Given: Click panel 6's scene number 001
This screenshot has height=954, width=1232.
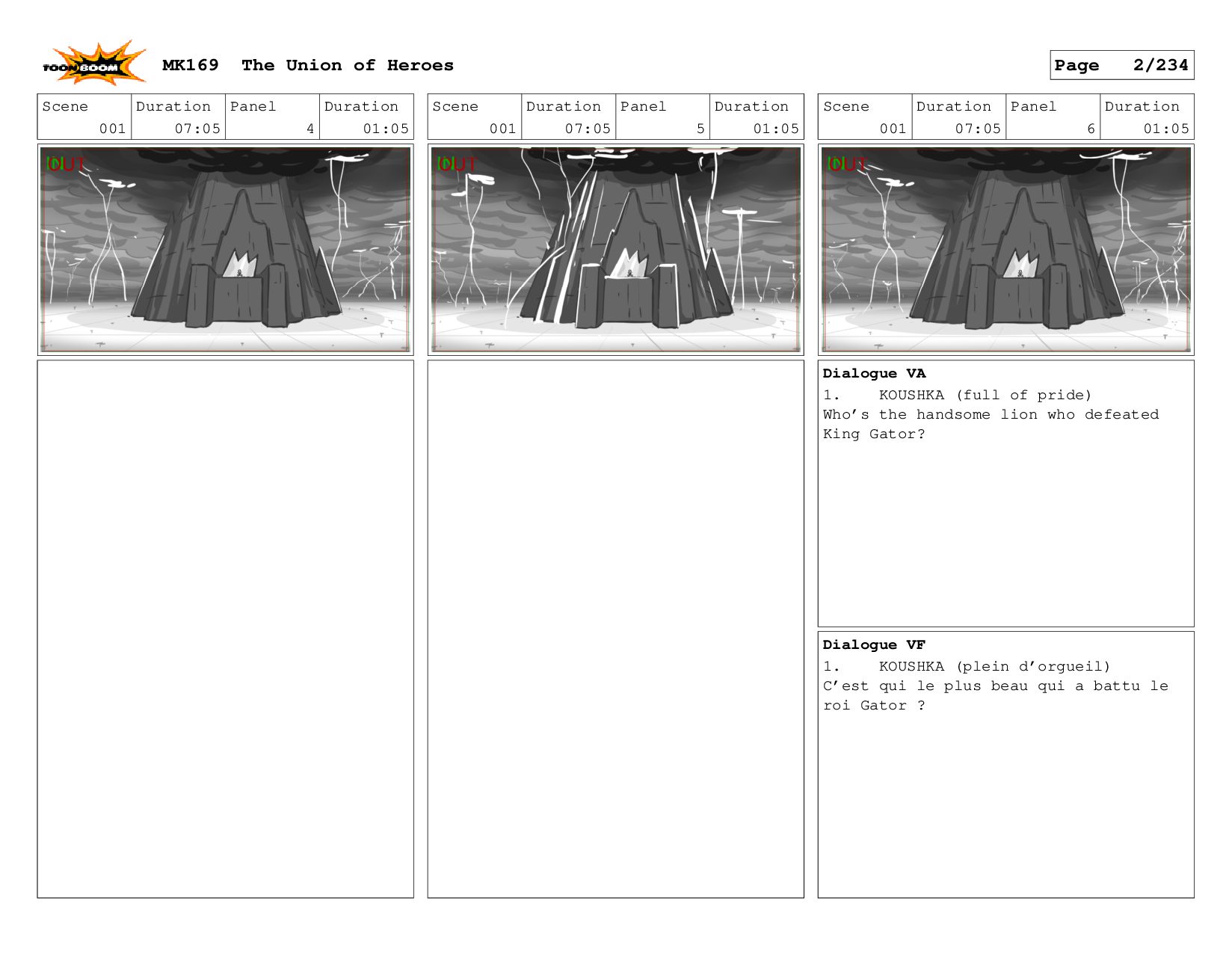Looking at the screenshot, I should (893, 129).
